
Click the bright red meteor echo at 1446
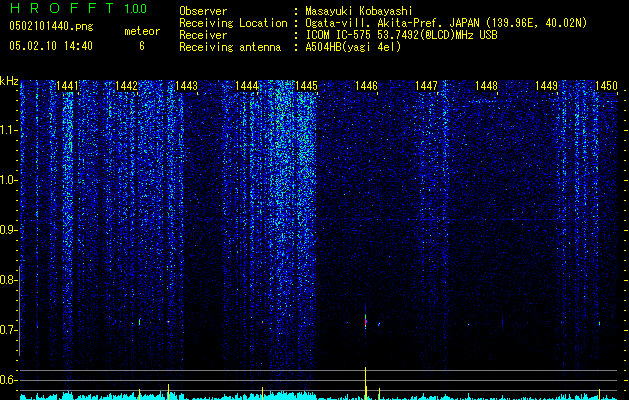[x=365, y=322]
